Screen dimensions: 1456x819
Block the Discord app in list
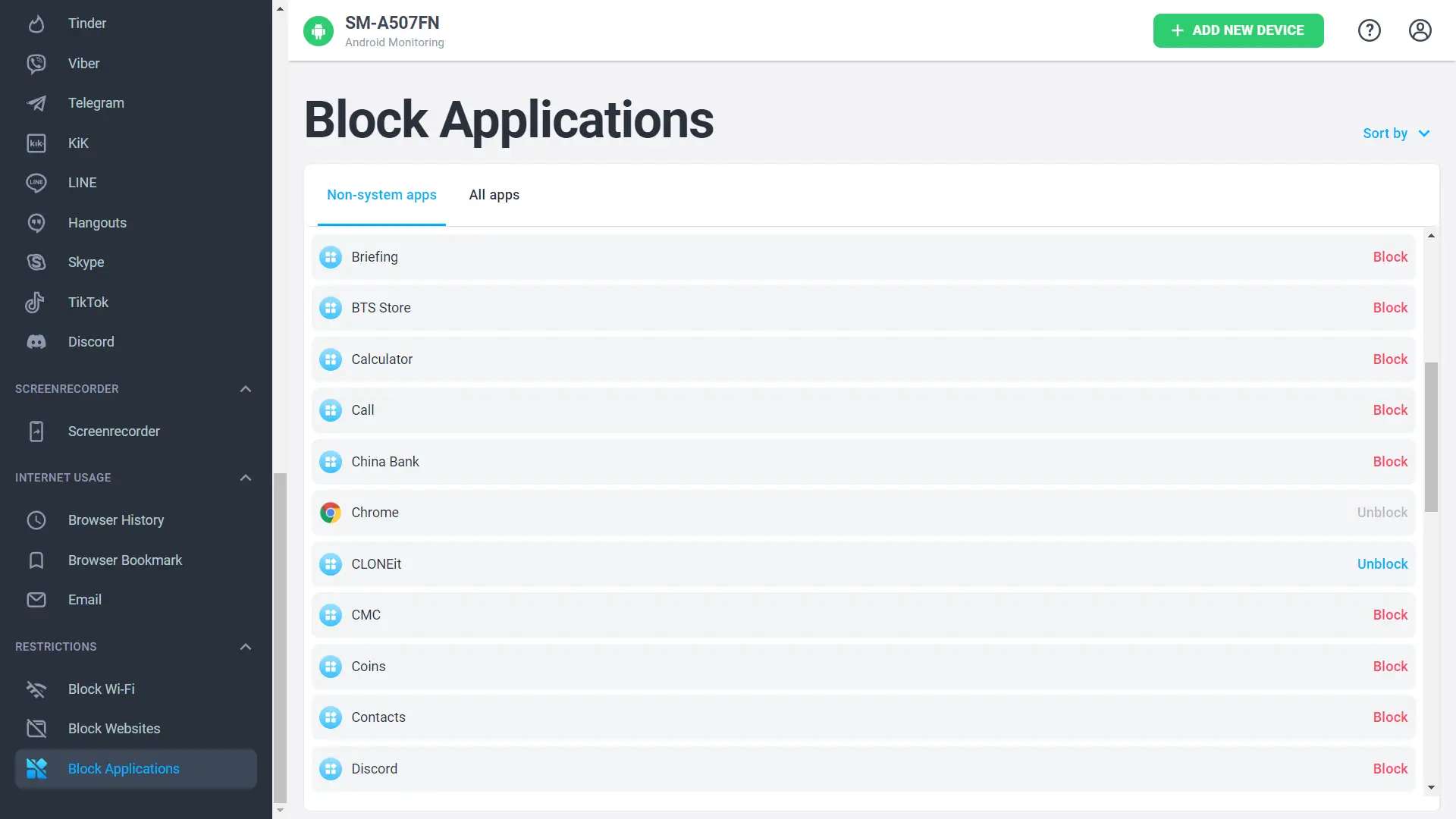1390,769
